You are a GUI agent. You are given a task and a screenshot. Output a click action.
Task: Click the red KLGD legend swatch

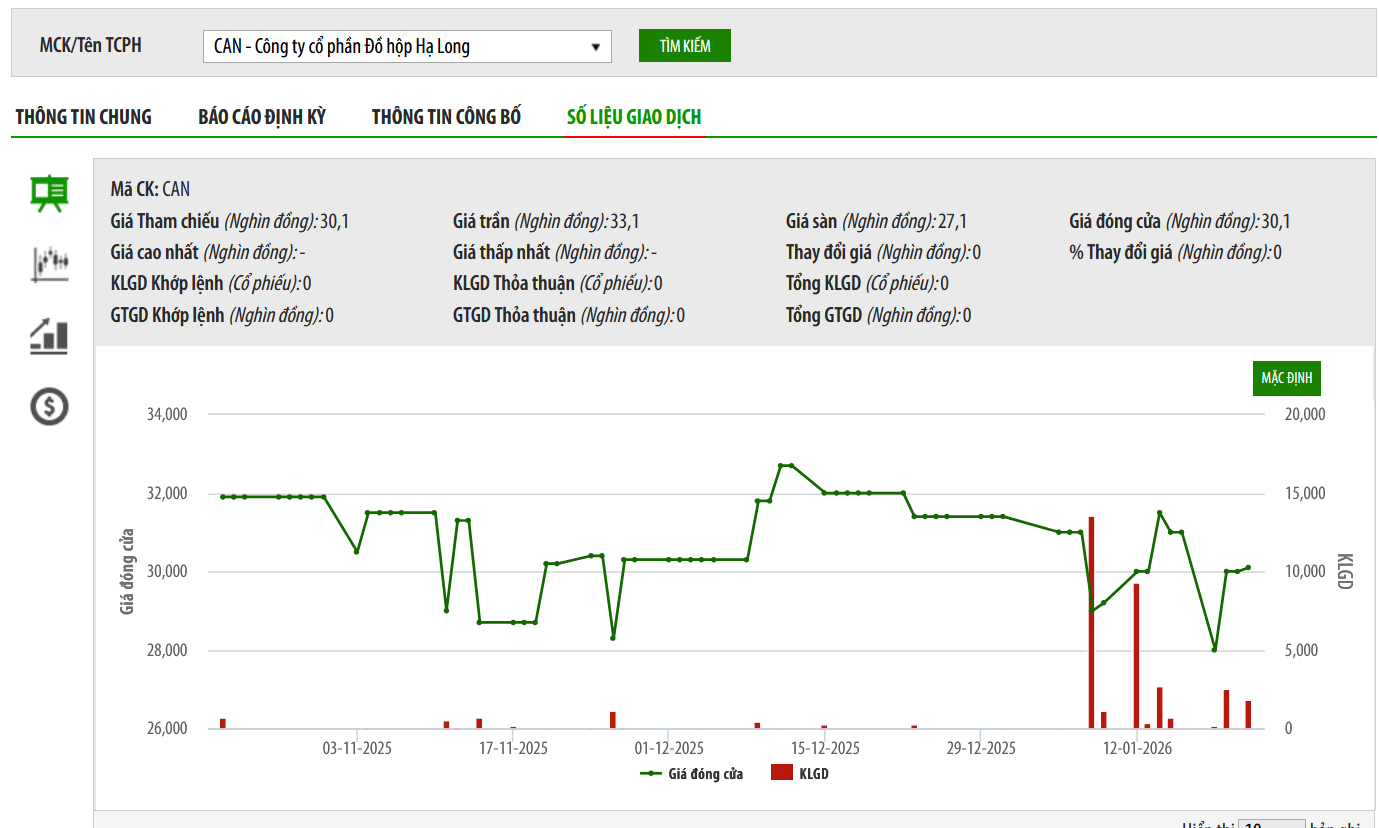pos(782,773)
